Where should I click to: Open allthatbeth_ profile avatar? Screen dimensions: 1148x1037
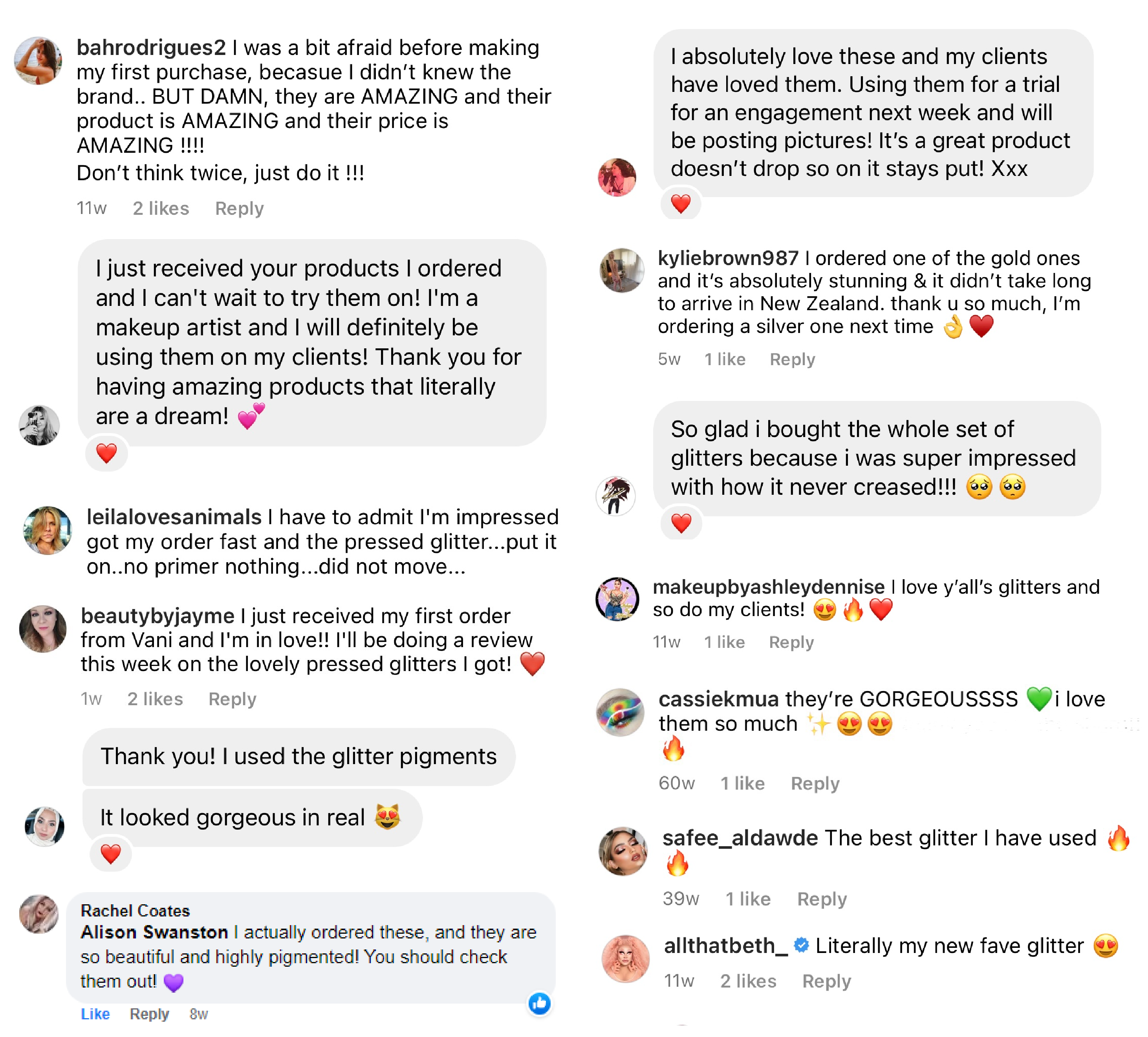click(x=625, y=958)
